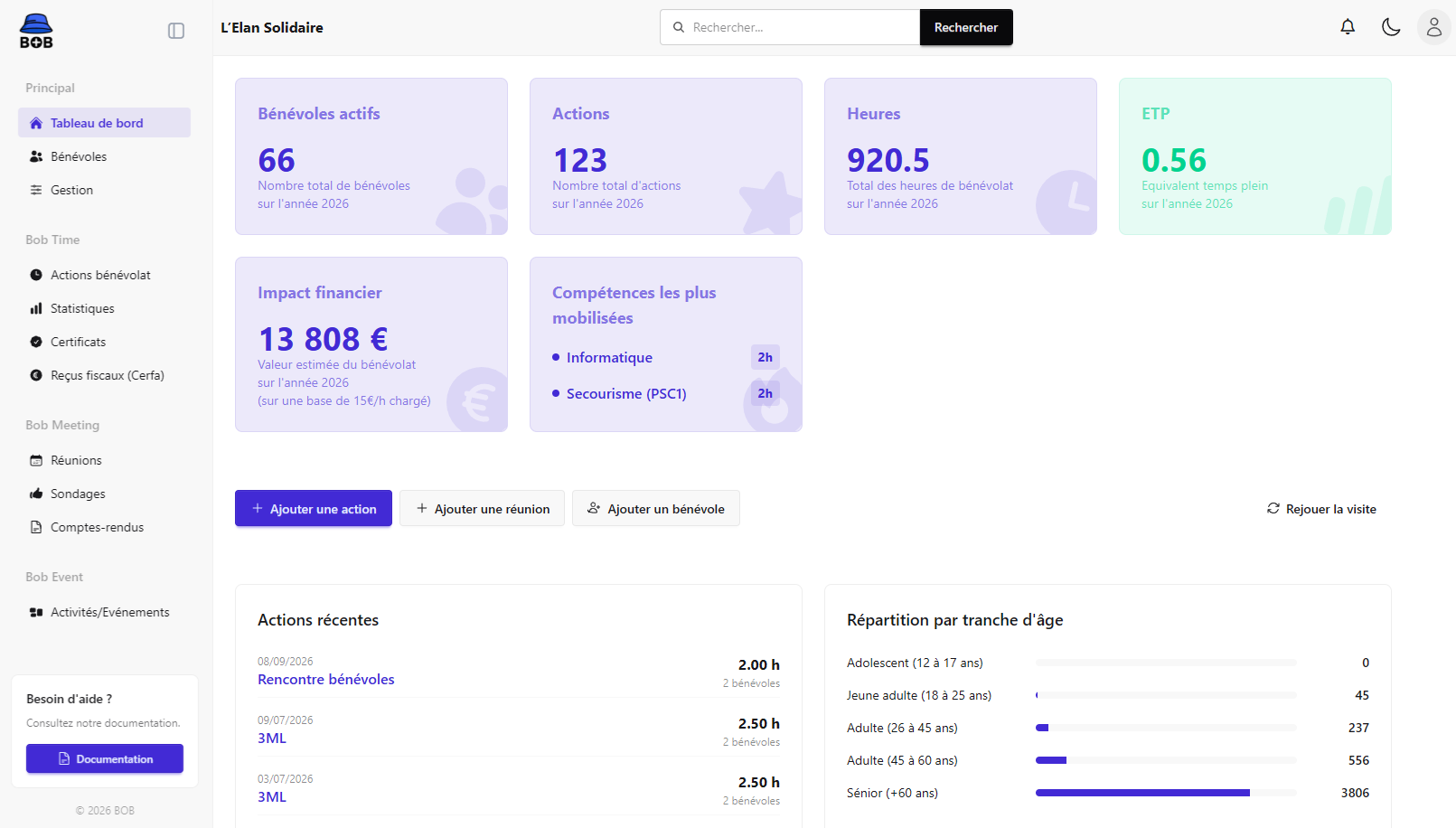Image resolution: width=1456 pixels, height=828 pixels.
Task: Open the 3ML action dated 09/07/2026
Action: [272, 739]
